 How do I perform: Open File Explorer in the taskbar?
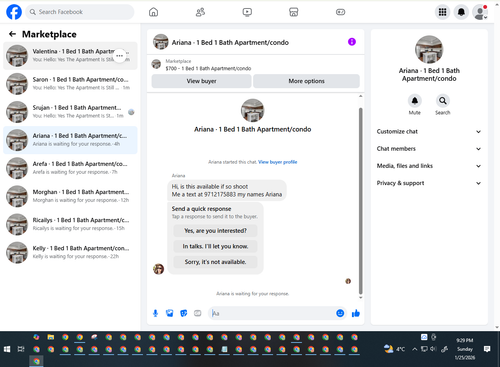pos(51,337)
